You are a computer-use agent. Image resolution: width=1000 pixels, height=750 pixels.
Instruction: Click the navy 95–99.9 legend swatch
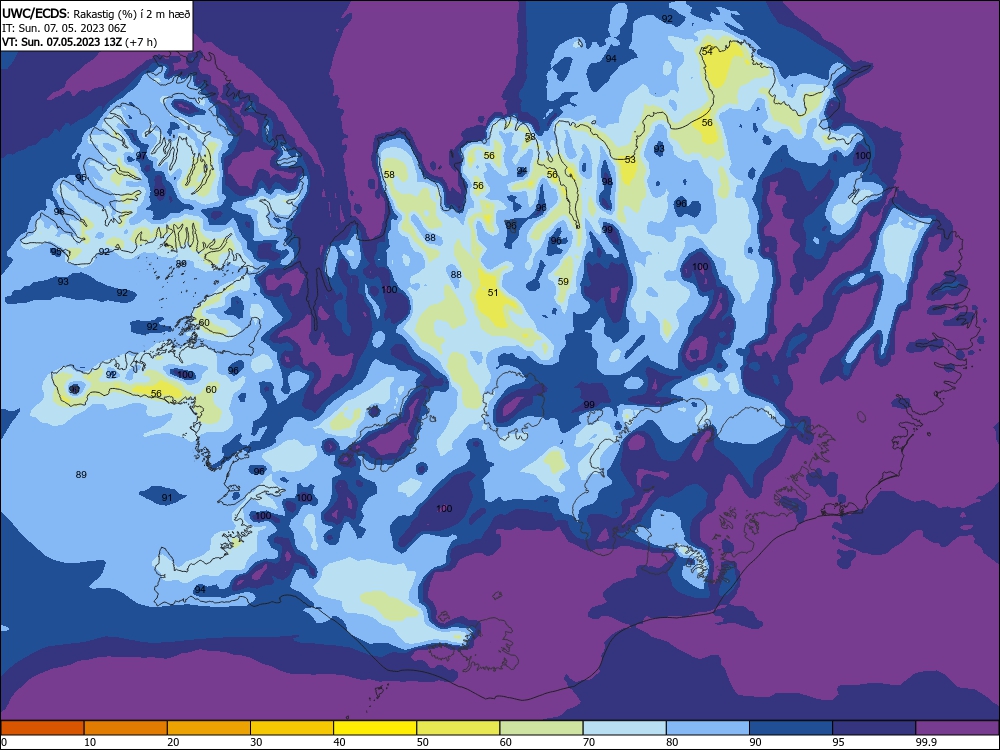[874, 728]
